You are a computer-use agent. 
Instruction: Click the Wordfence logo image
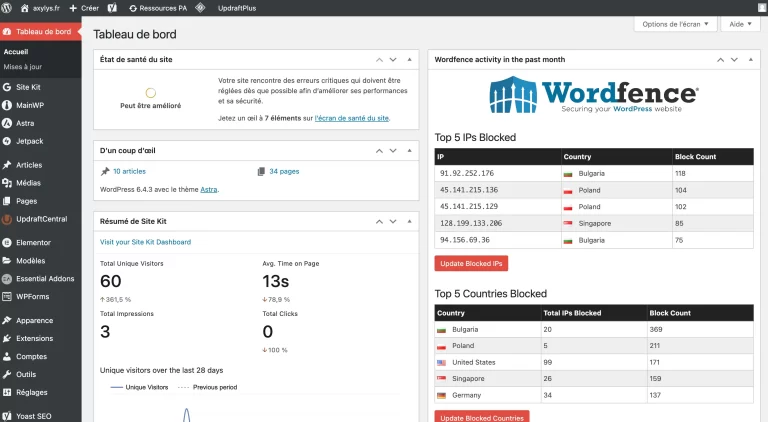594,94
